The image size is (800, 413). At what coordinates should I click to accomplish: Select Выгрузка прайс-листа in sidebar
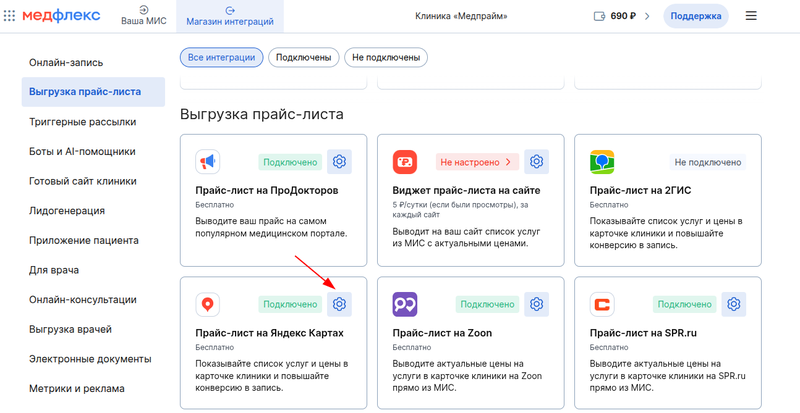pos(93,92)
